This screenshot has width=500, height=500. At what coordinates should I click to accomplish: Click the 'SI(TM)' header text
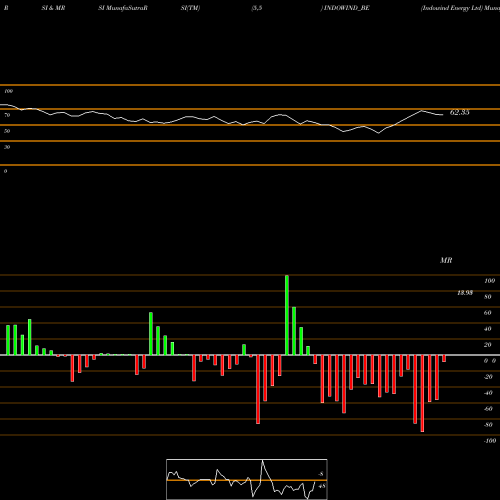[190, 8]
